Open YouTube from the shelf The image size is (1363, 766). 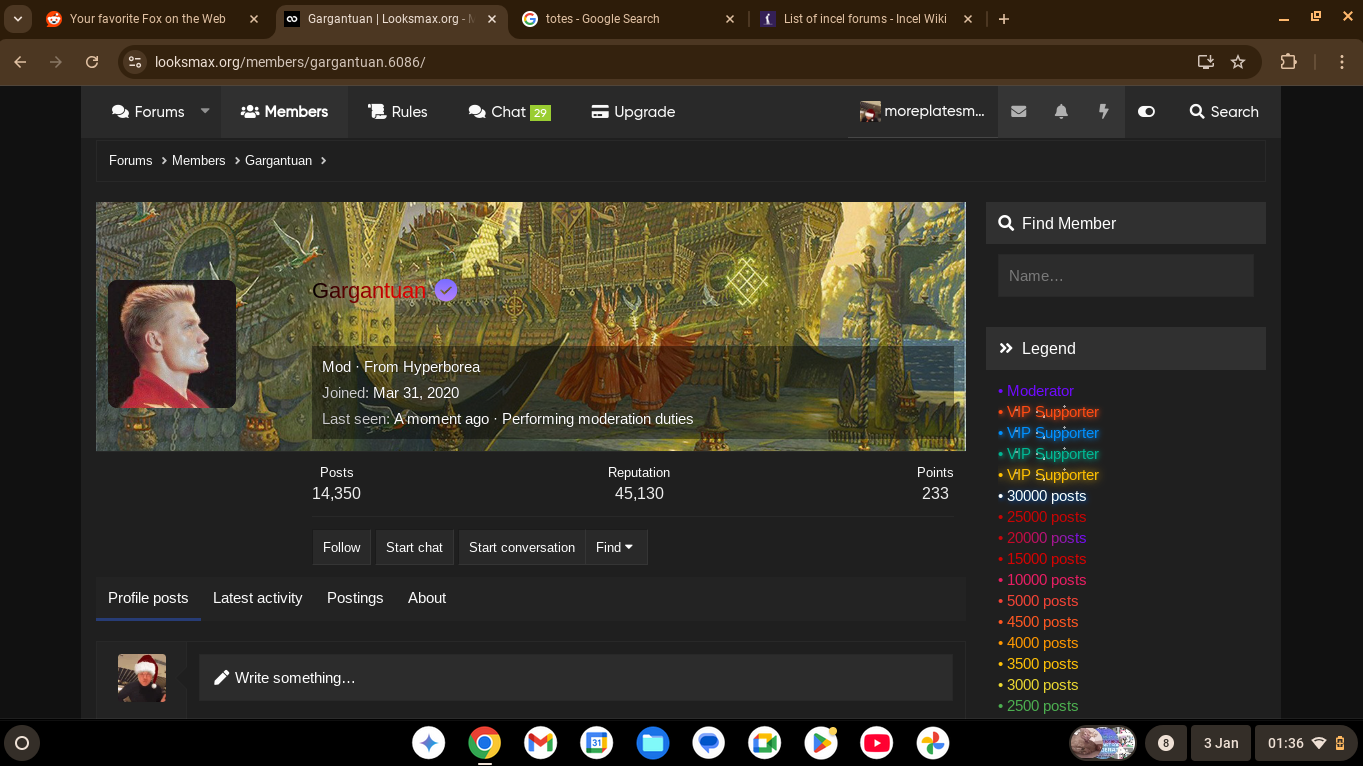click(x=876, y=743)
